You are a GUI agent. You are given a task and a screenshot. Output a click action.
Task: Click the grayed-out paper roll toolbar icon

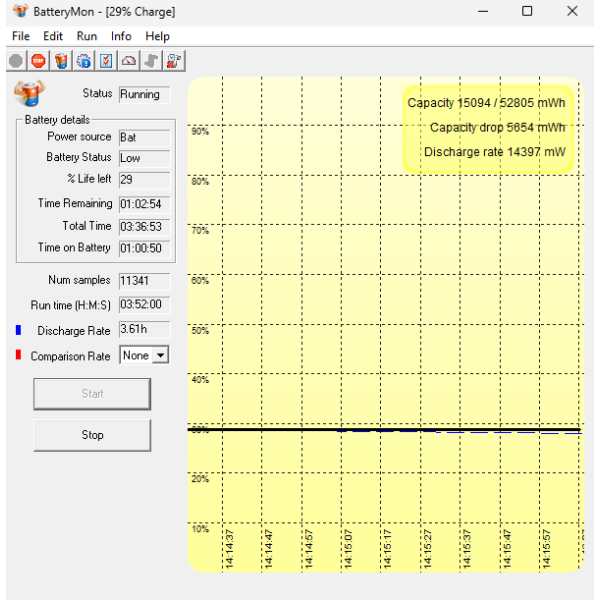[x=151, y=61]
